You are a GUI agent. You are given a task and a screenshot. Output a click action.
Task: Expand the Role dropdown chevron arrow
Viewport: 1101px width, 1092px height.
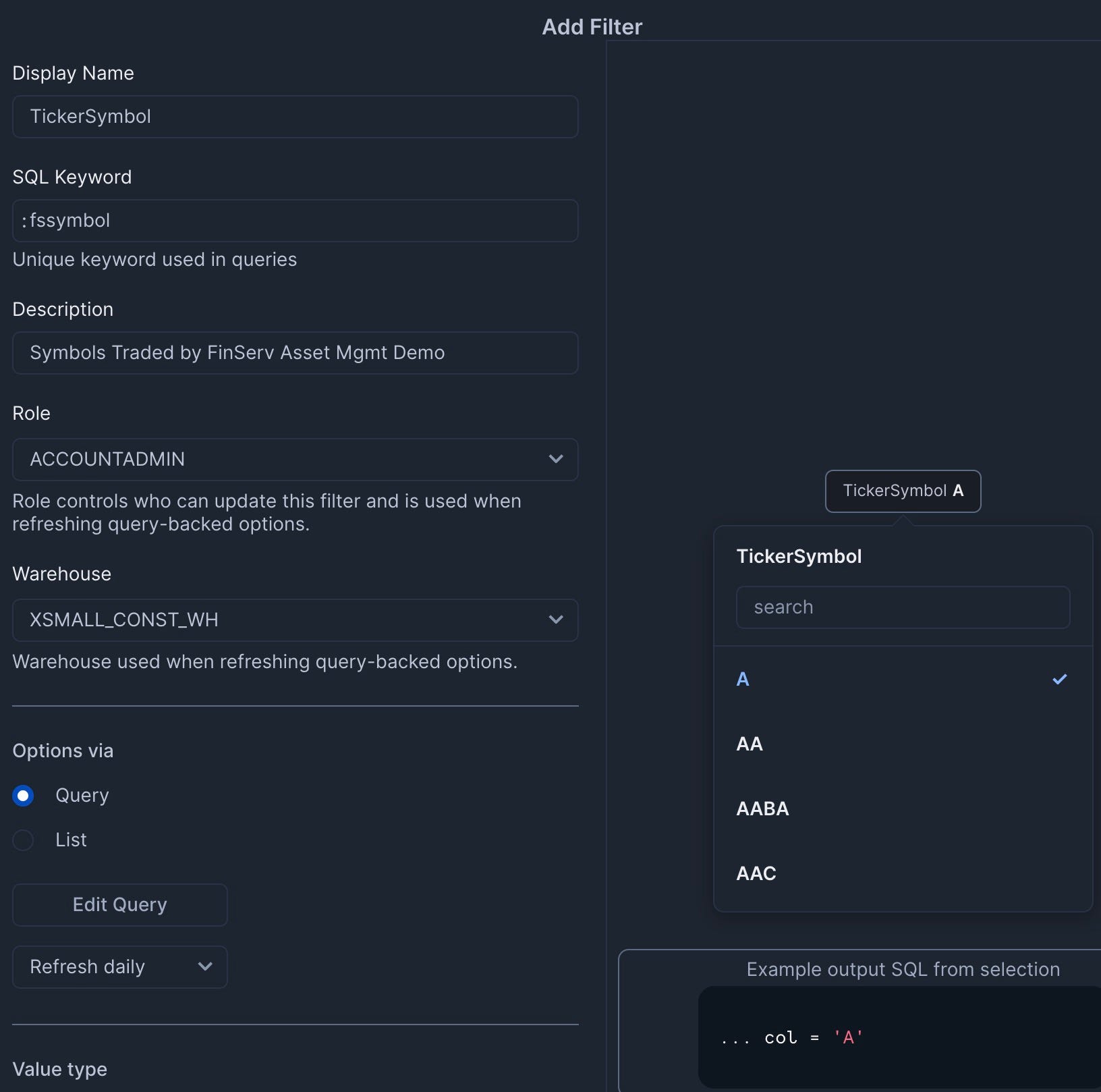pyautogui.click(x=556, y=460)
